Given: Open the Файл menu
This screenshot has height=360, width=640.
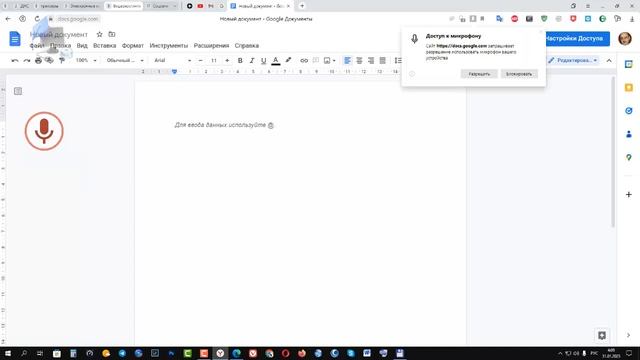Looking at the screenshot, I should pyautogui.click(x=37, y=46).
